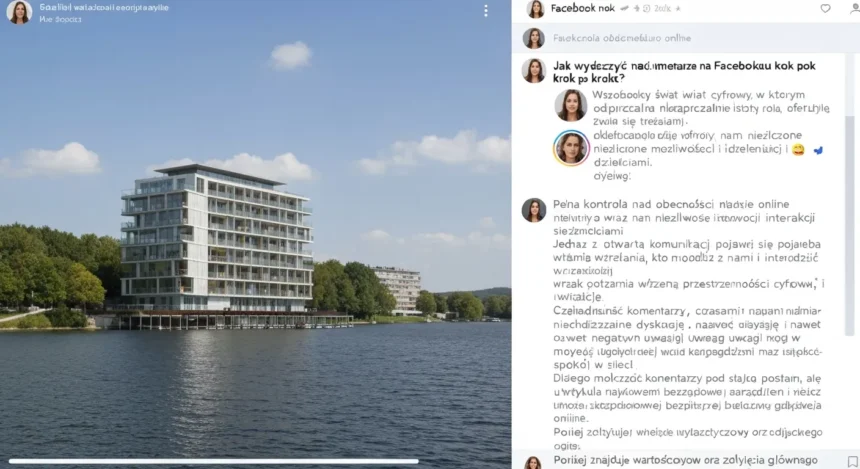Click the poster's avatar at top left
The width and height of the screenshot is (860, 469).
point(19,12)
